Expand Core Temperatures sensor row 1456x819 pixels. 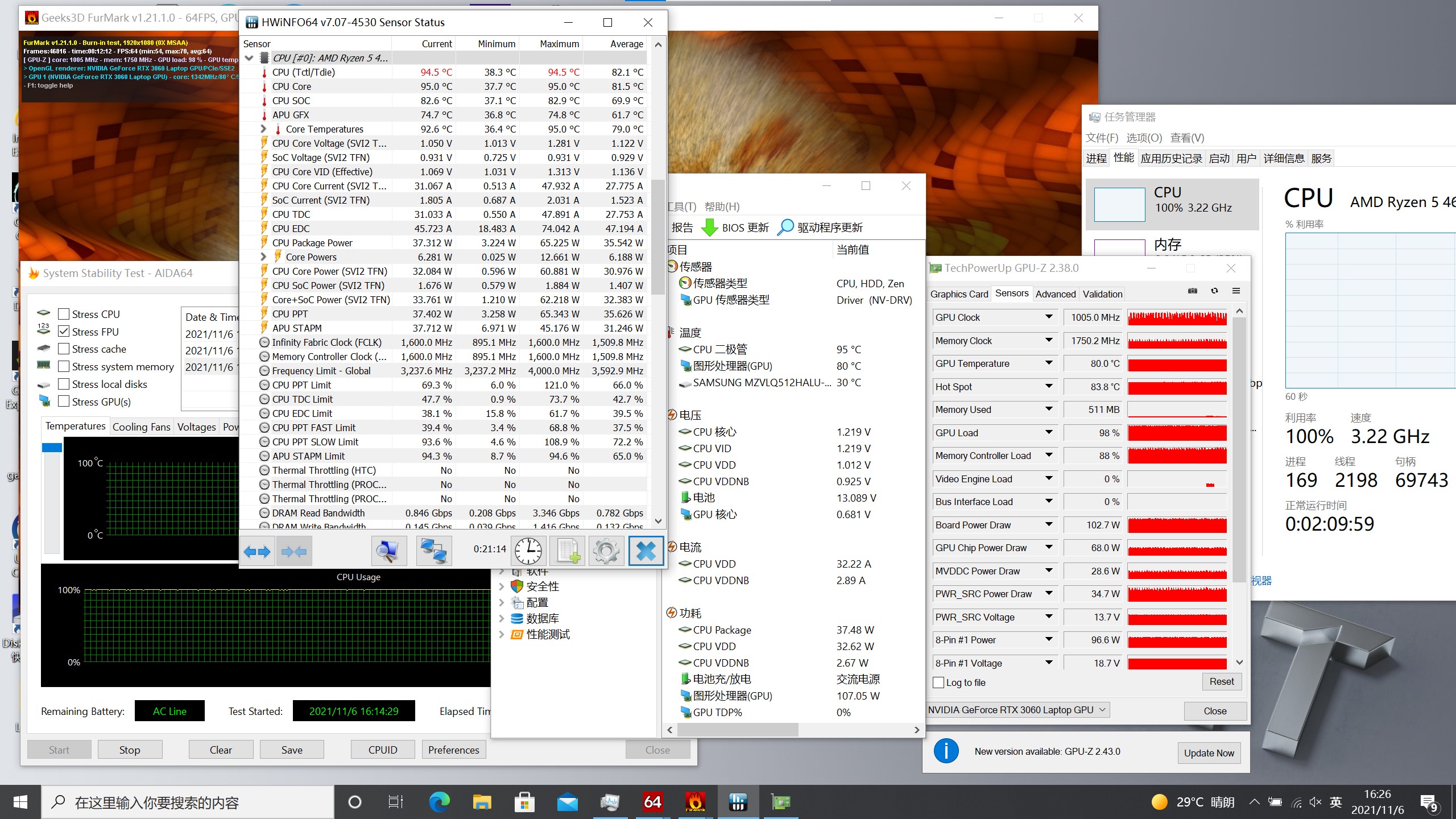click(x=263, y=129)
